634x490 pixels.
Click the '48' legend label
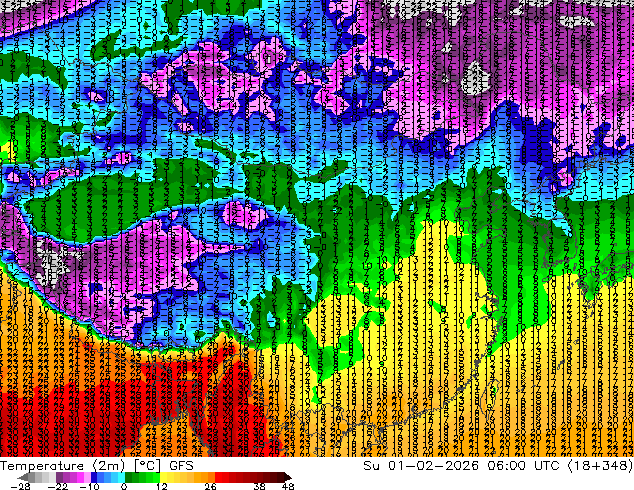pyautogui.click(x=288, y=486)
